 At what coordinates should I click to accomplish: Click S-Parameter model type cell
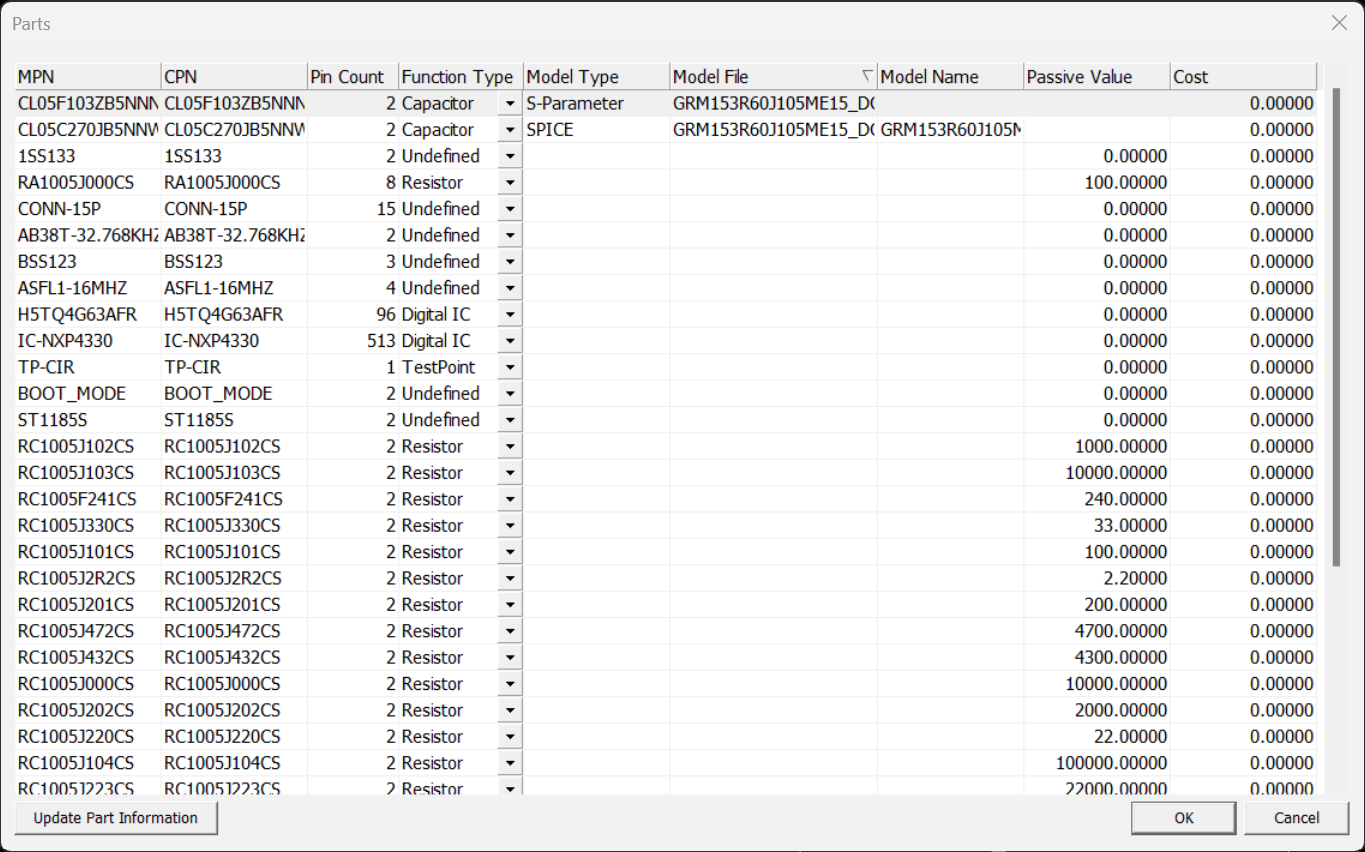point(595,104)
